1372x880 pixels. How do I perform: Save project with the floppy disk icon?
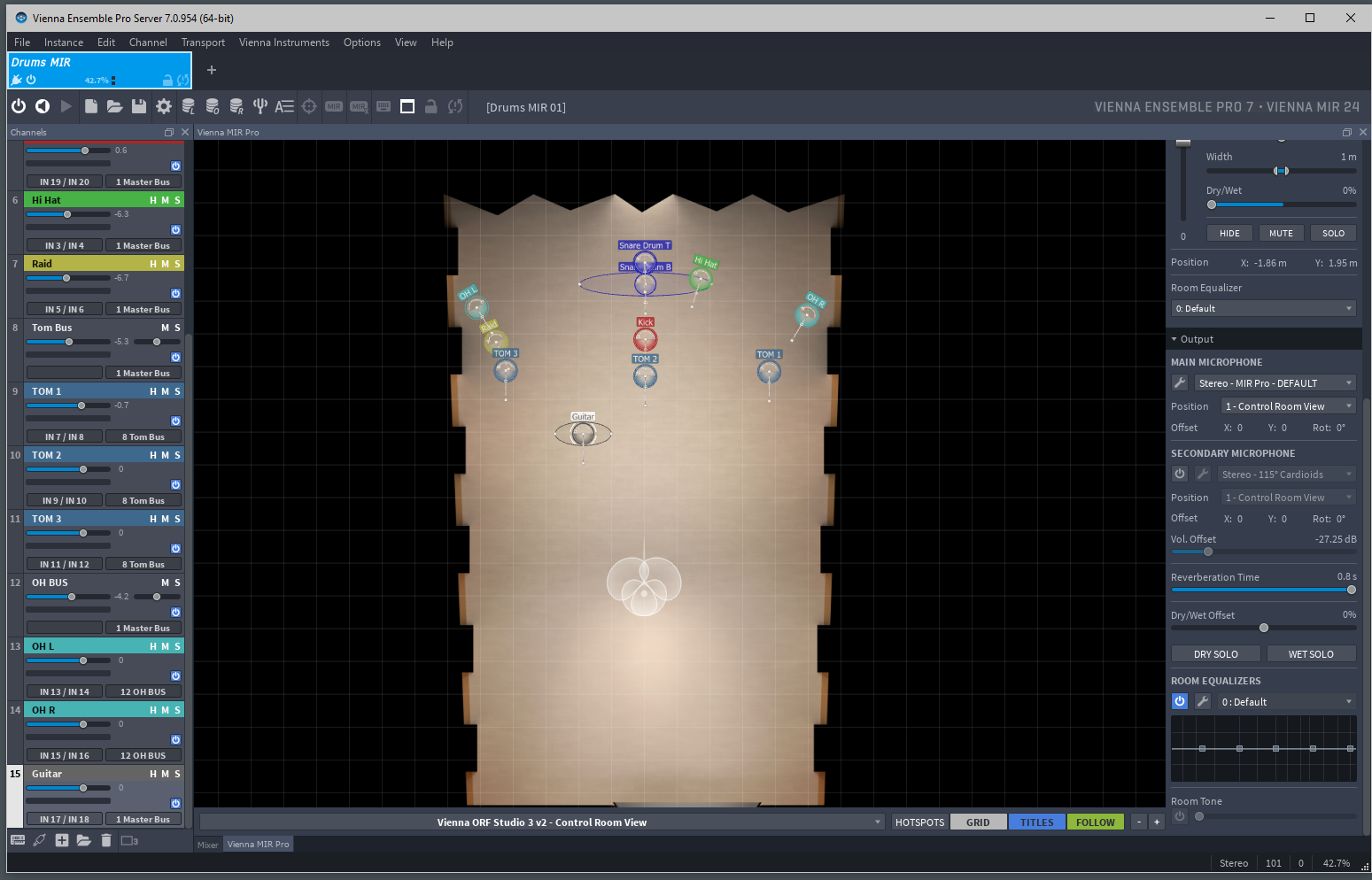139,106
